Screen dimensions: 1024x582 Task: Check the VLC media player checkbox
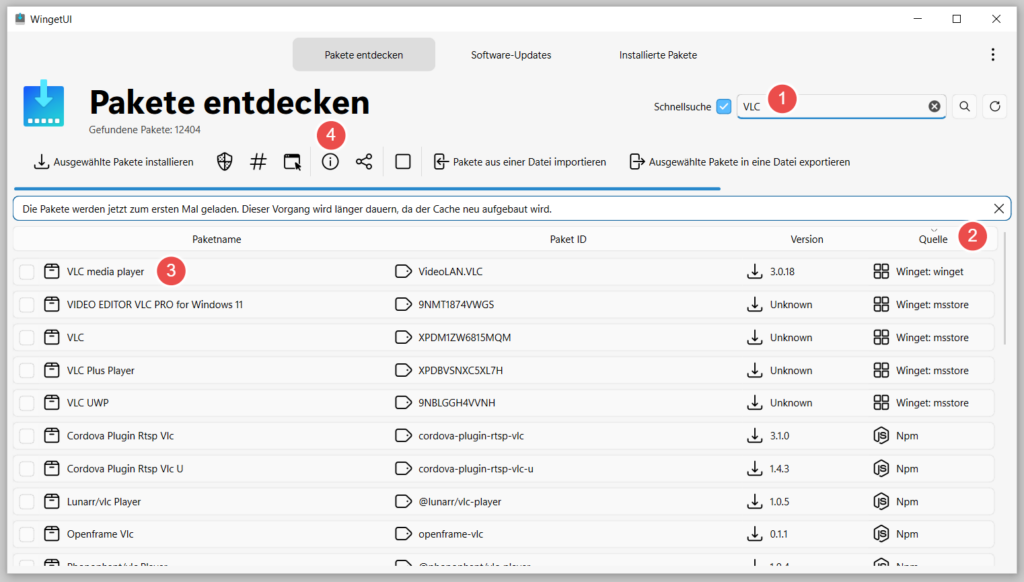click(27, 272)
